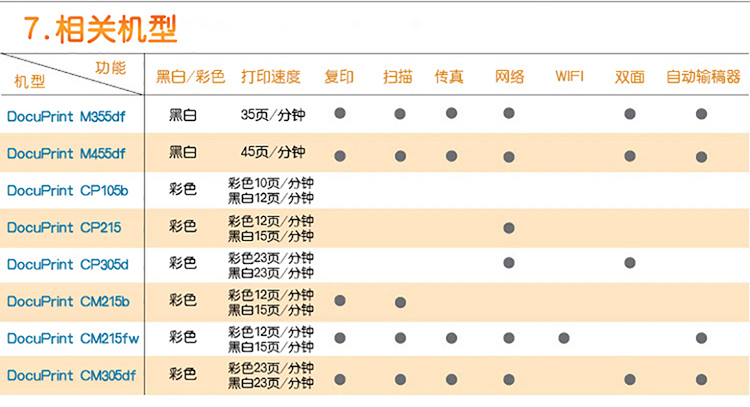Select the 自动输稿器 column header
Viewport: 750px width, 407px height.
702,77
